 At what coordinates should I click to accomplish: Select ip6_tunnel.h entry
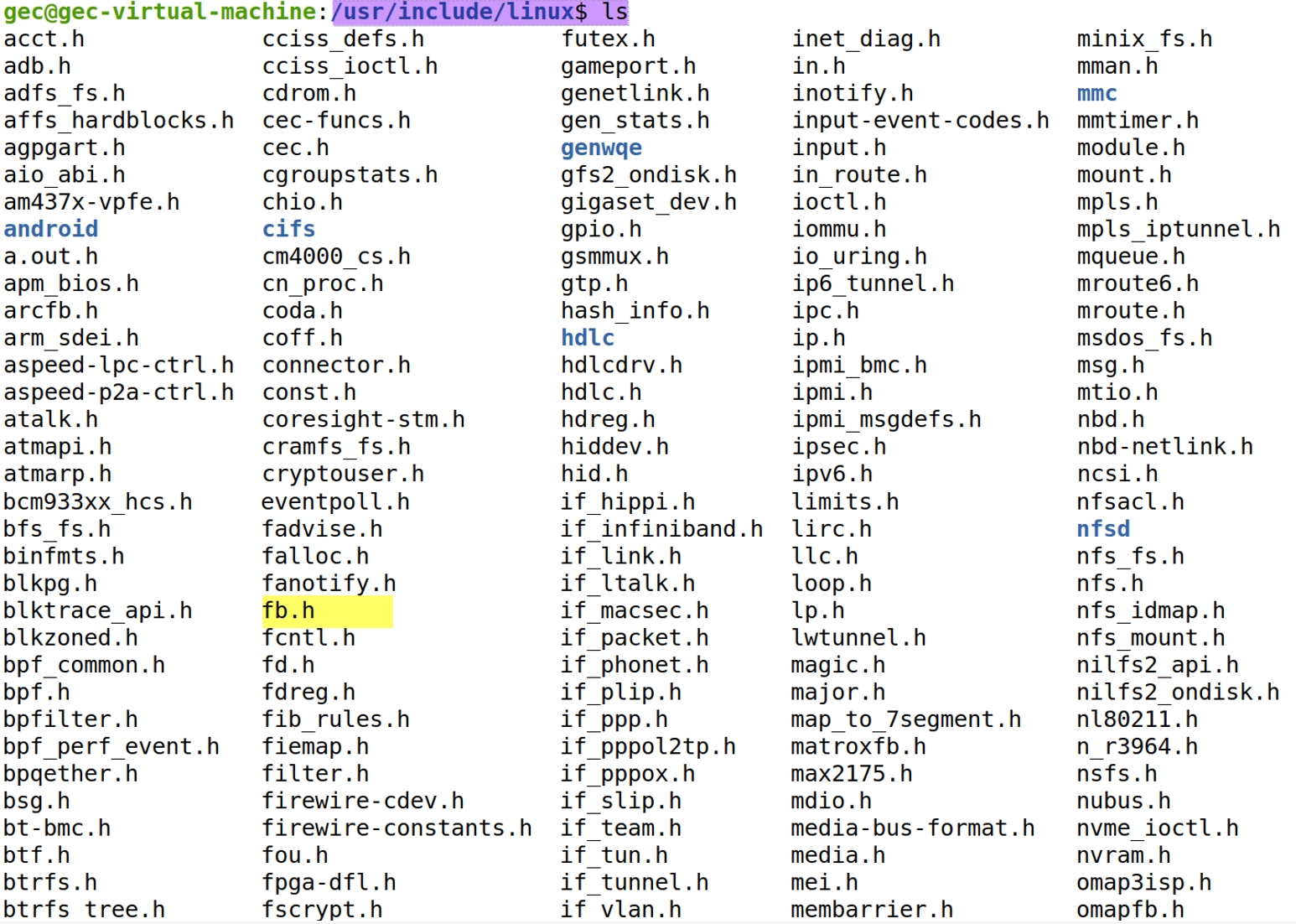point(874,283)
